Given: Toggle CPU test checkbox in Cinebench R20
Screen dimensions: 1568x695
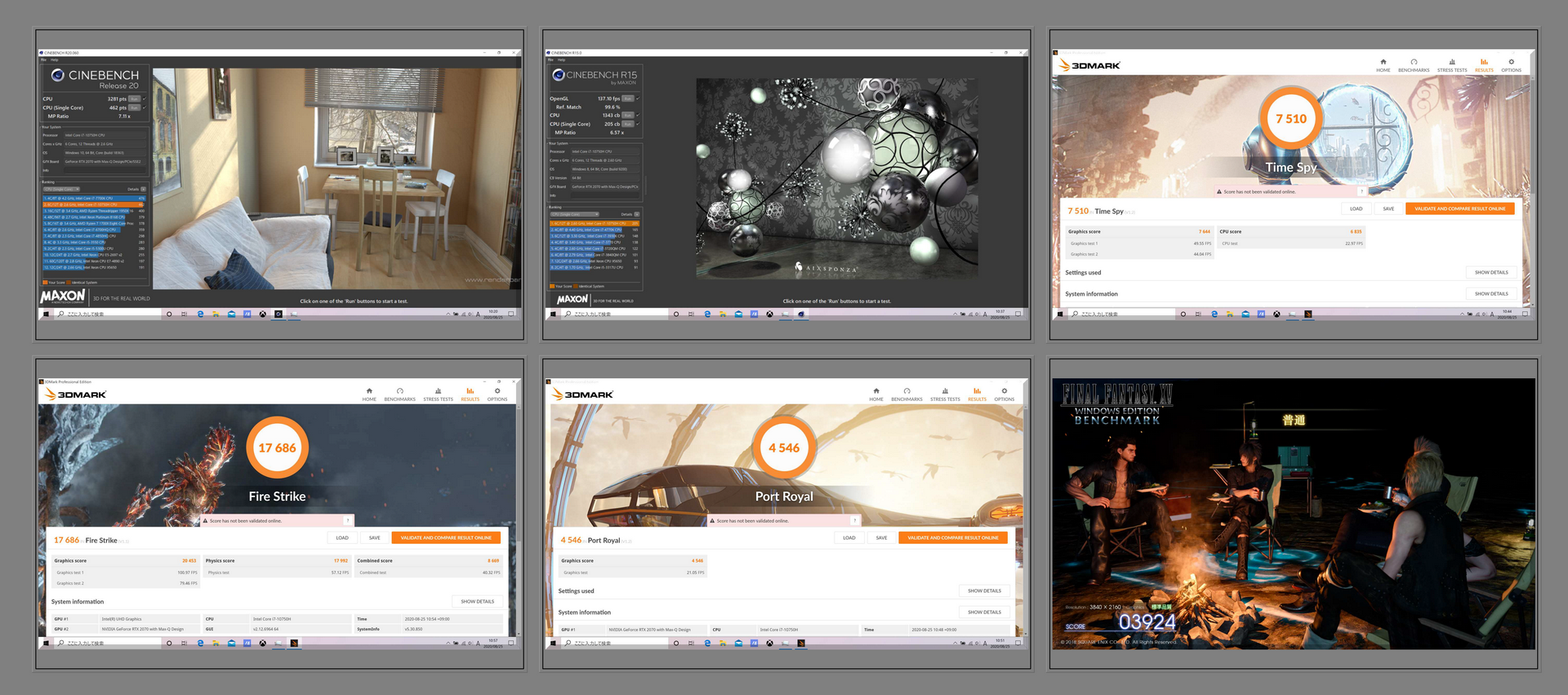Looking at the screenshot, I should point(145,99).
